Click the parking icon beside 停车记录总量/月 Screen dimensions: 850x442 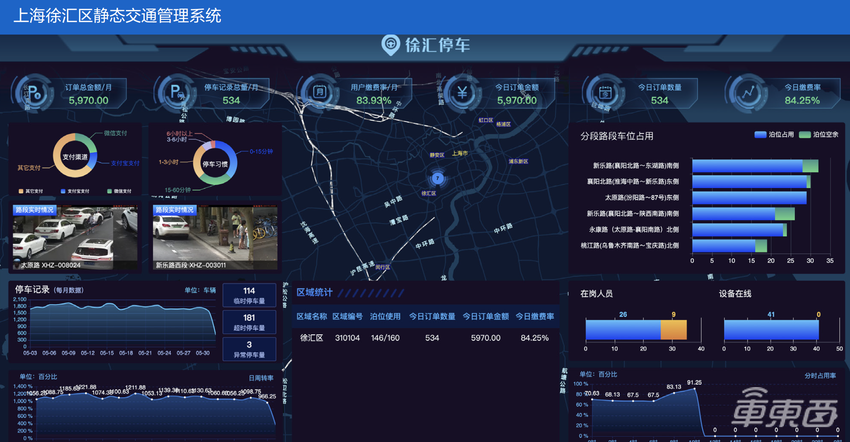(x=176, y=93)
